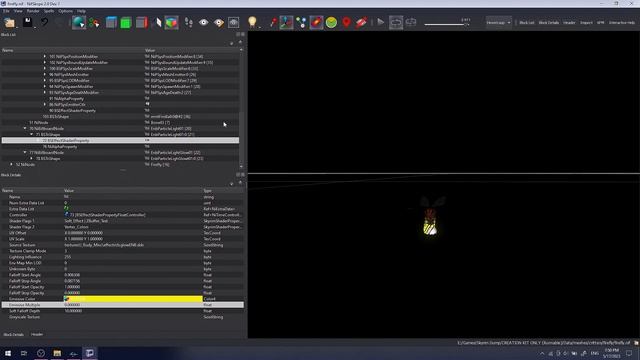Viewport: 640px width, 360px height.
Task: Select the green sphere object-selection tool
Action: point(79,22)
